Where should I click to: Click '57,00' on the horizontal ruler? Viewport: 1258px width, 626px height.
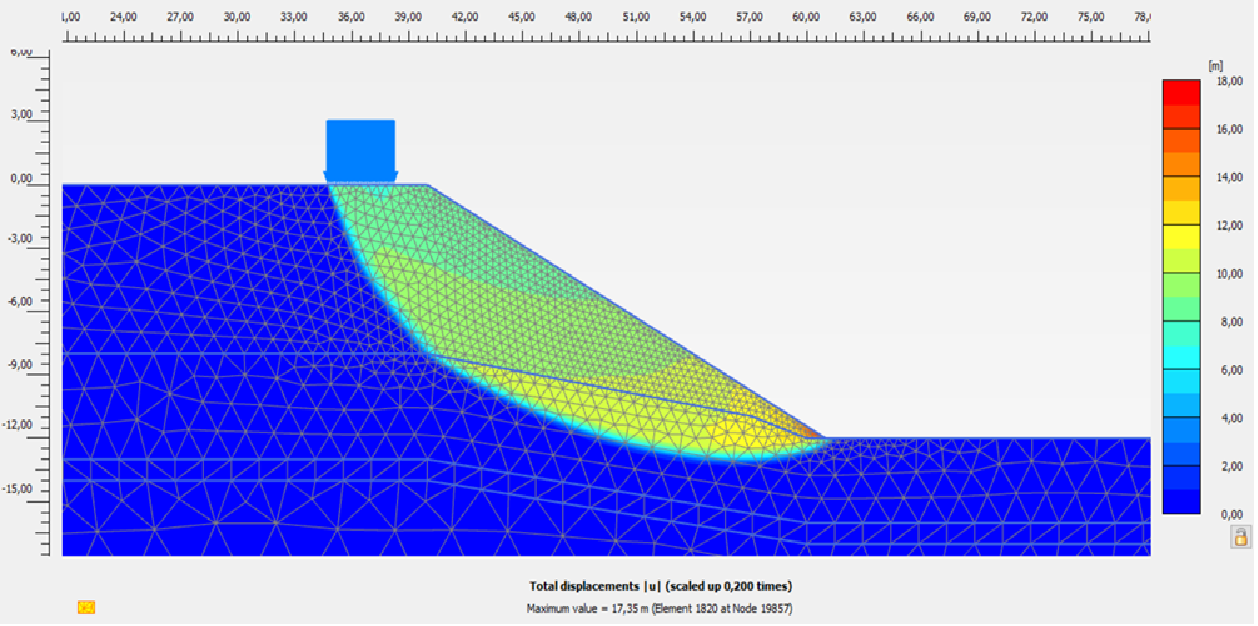750,17
